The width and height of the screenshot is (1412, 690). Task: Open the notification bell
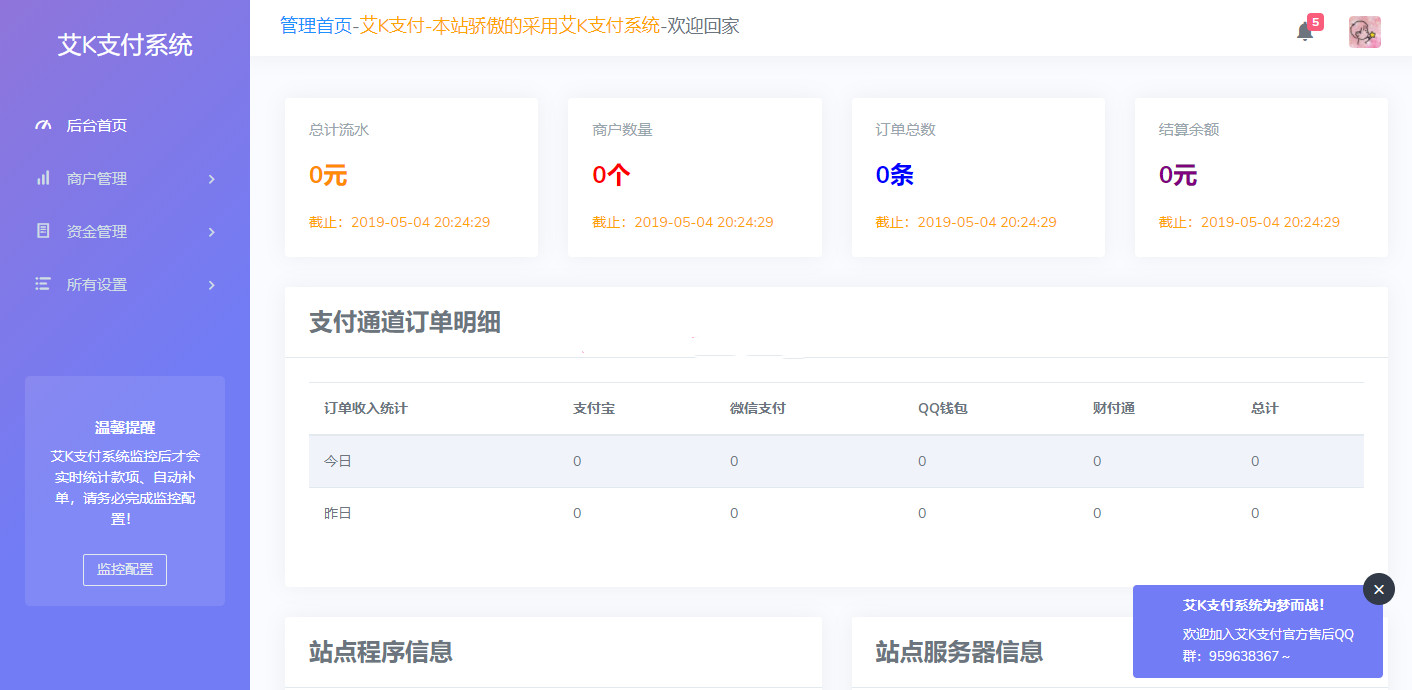(x=1305, y=32)
